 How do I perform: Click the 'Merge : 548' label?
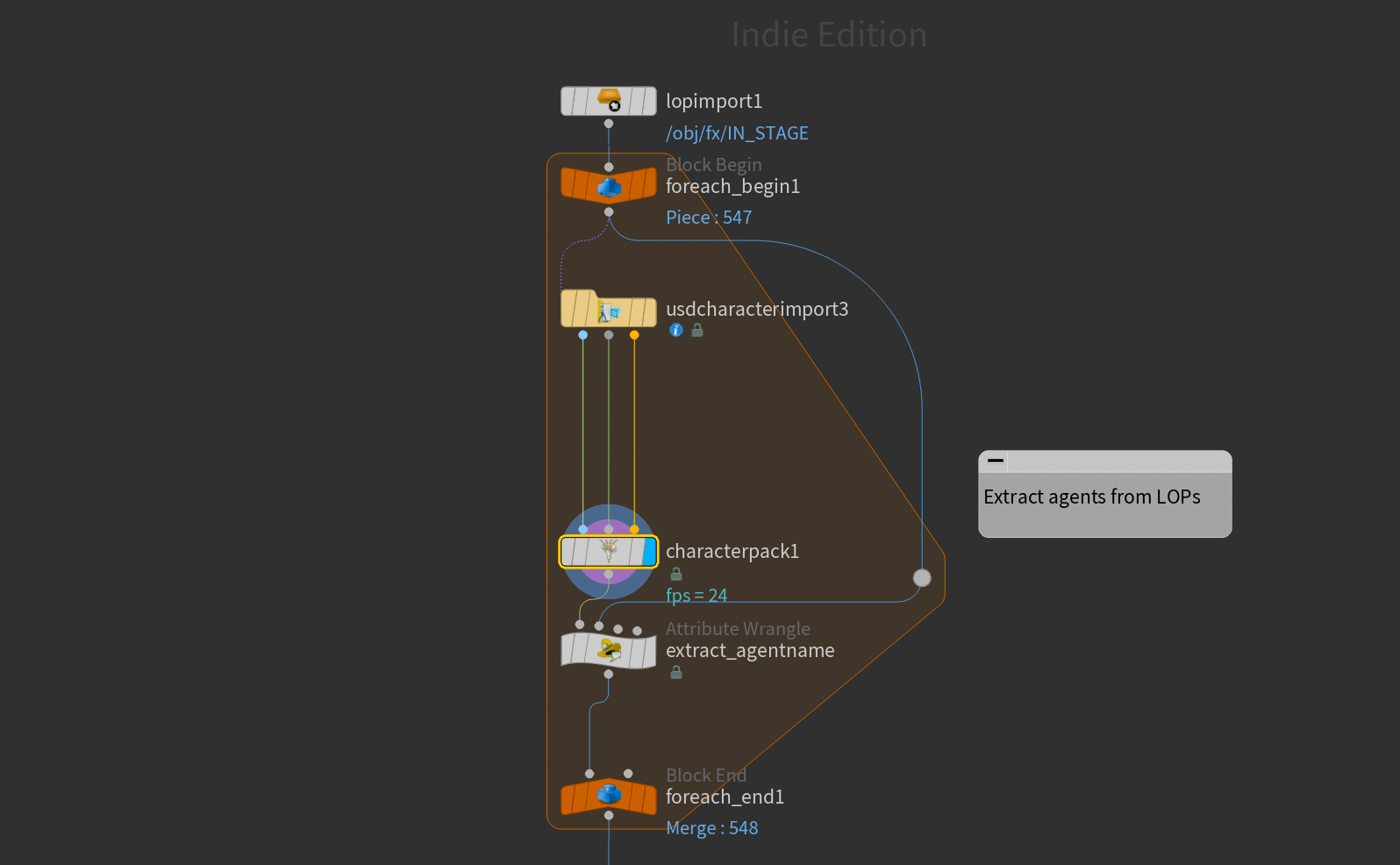coord(711,828)
